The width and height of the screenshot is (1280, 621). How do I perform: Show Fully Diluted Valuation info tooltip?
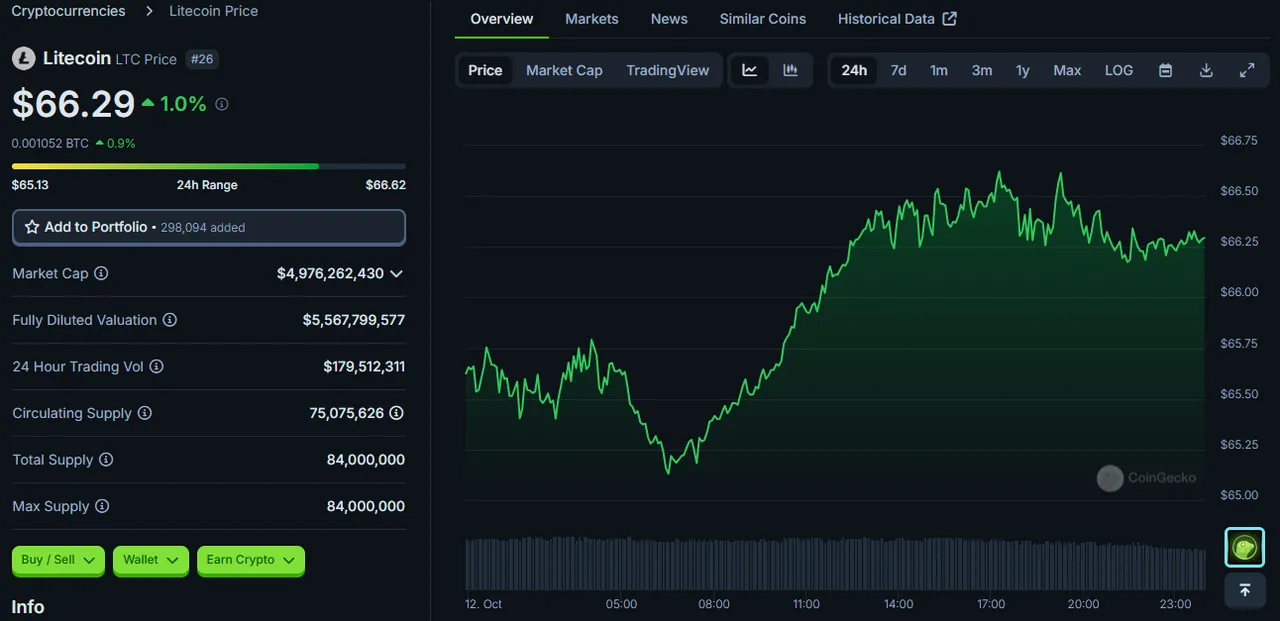coord(170,320)
